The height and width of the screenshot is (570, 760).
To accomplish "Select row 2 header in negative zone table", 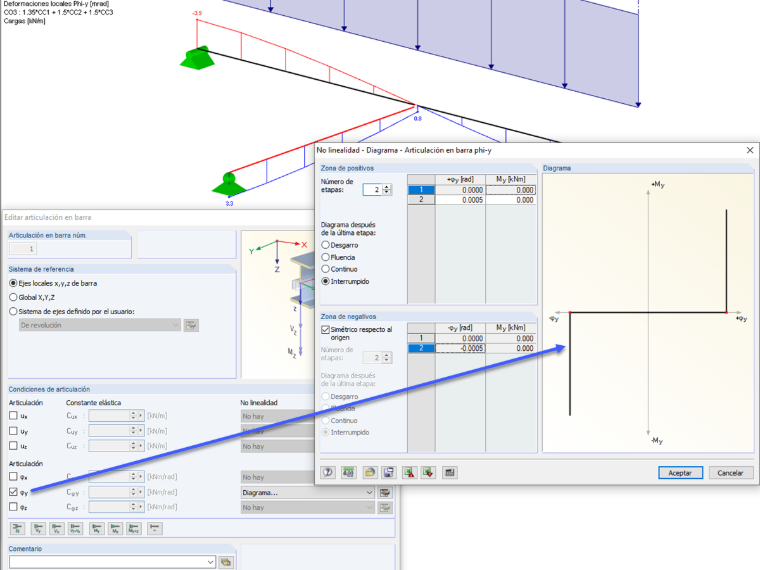I will click(421, 348).
